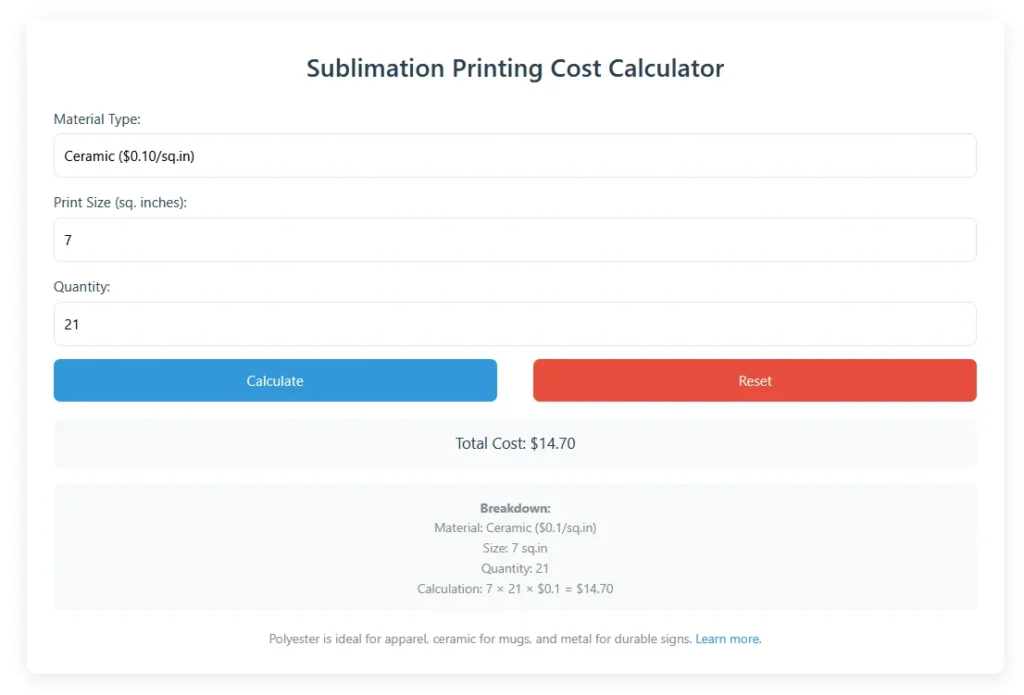
Task: Open the Material Type dropdown
Action: [x=515, y=155]
